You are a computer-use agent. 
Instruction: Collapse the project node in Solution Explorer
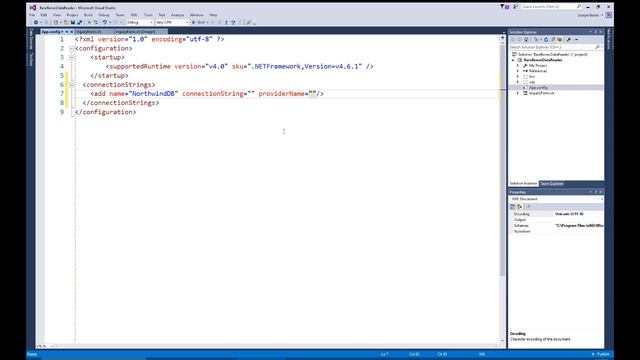tap(513, 60)
